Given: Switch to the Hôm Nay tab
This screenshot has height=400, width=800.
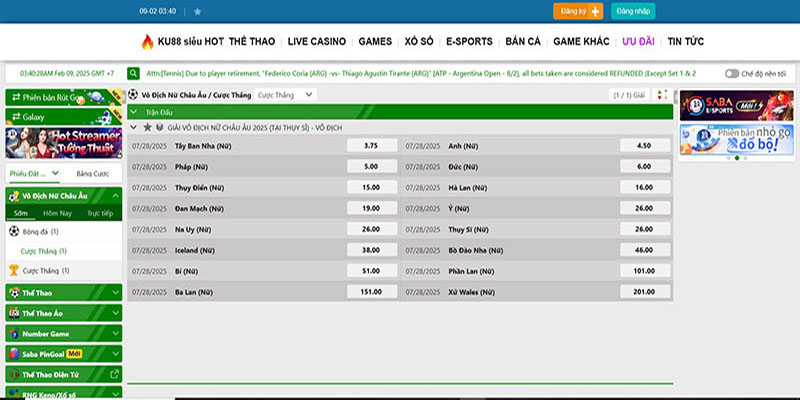Looking at the screenshot, I should 57,213.
